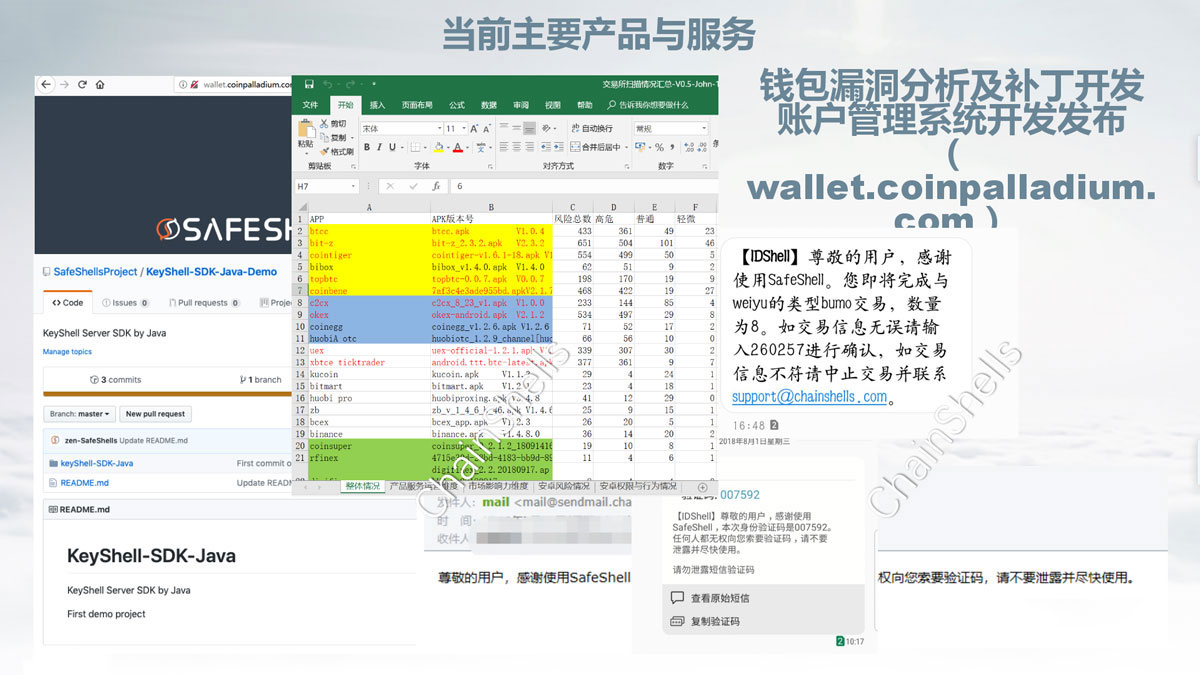This screenshot has width=1200, height=675.
Task: Pick the red font color A
Action: tap(457, 147)
